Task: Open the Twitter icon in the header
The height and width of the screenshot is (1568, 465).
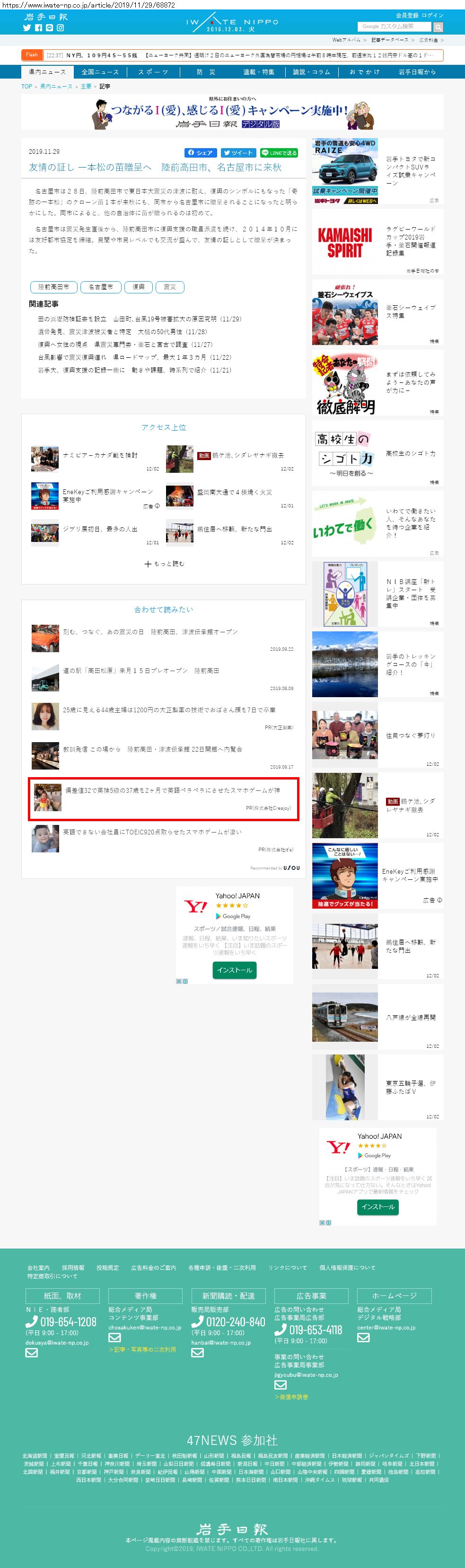Action: pos(27,27)
